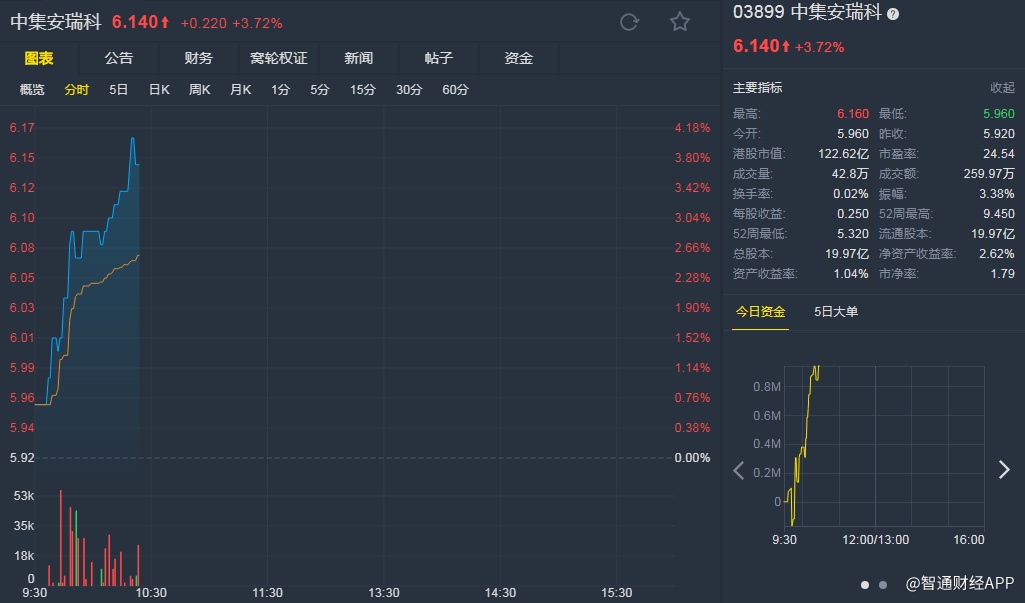Switch to the 公告 tab
Viewport: 1025px width, 603px height.
tap(118, 58)
